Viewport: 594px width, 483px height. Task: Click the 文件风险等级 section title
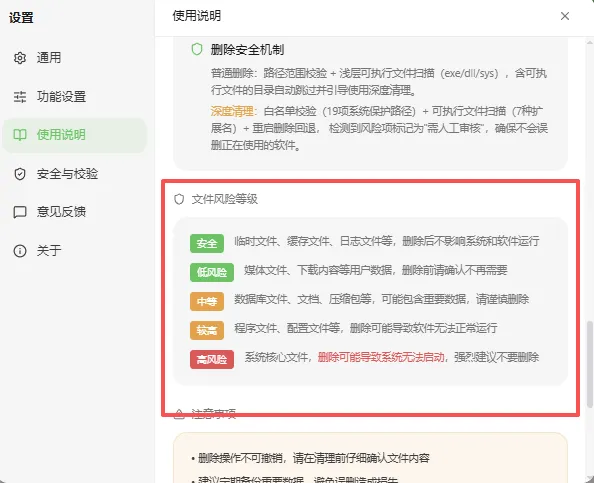pos(225,199)
